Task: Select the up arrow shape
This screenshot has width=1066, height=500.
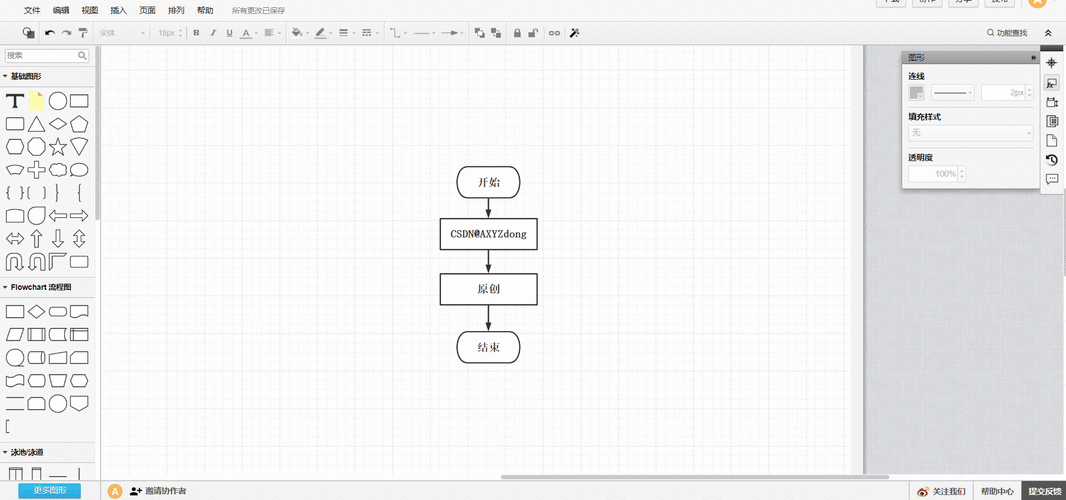Action: pos(36,238)
